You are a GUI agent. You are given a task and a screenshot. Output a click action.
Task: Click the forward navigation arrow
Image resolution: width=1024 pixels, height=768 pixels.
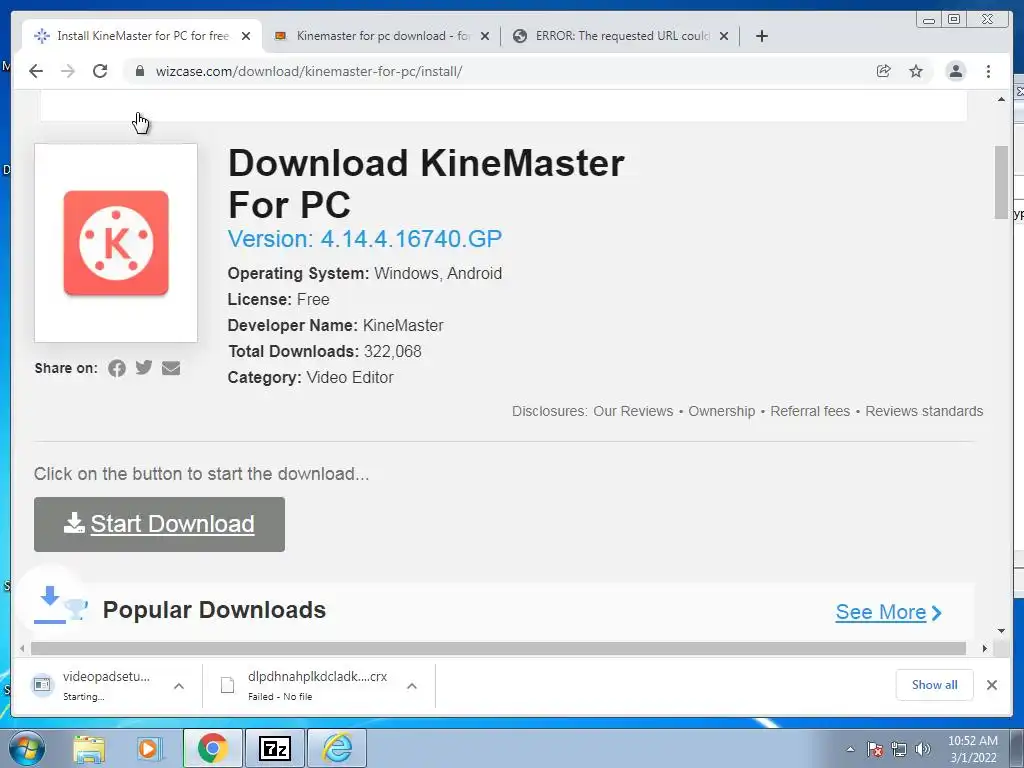[x=68, y=71]
